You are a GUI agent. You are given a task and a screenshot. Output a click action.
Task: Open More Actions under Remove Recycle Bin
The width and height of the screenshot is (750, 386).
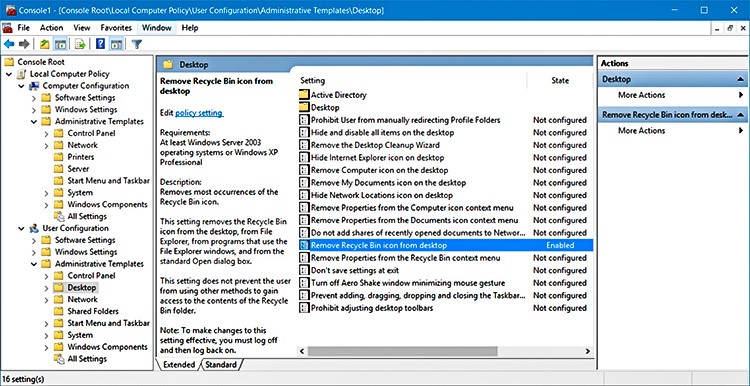tap(641, 131)
